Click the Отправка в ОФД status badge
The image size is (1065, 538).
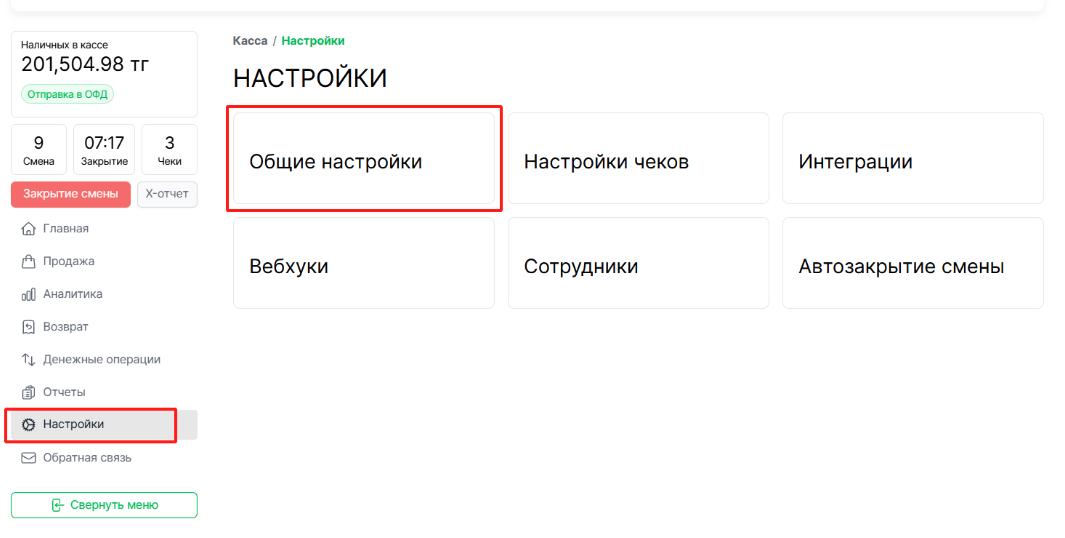pyautogui.click(x=67, y=94)
